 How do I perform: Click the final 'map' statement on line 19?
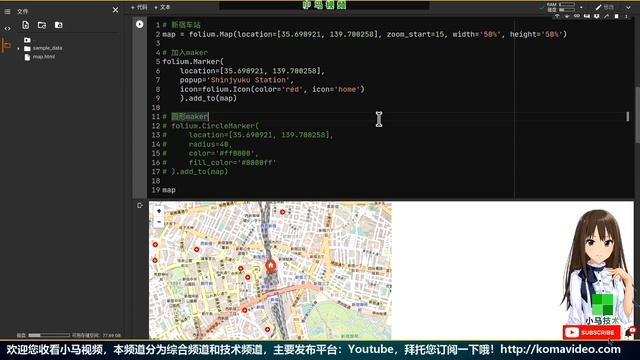(x=169, y=190)
